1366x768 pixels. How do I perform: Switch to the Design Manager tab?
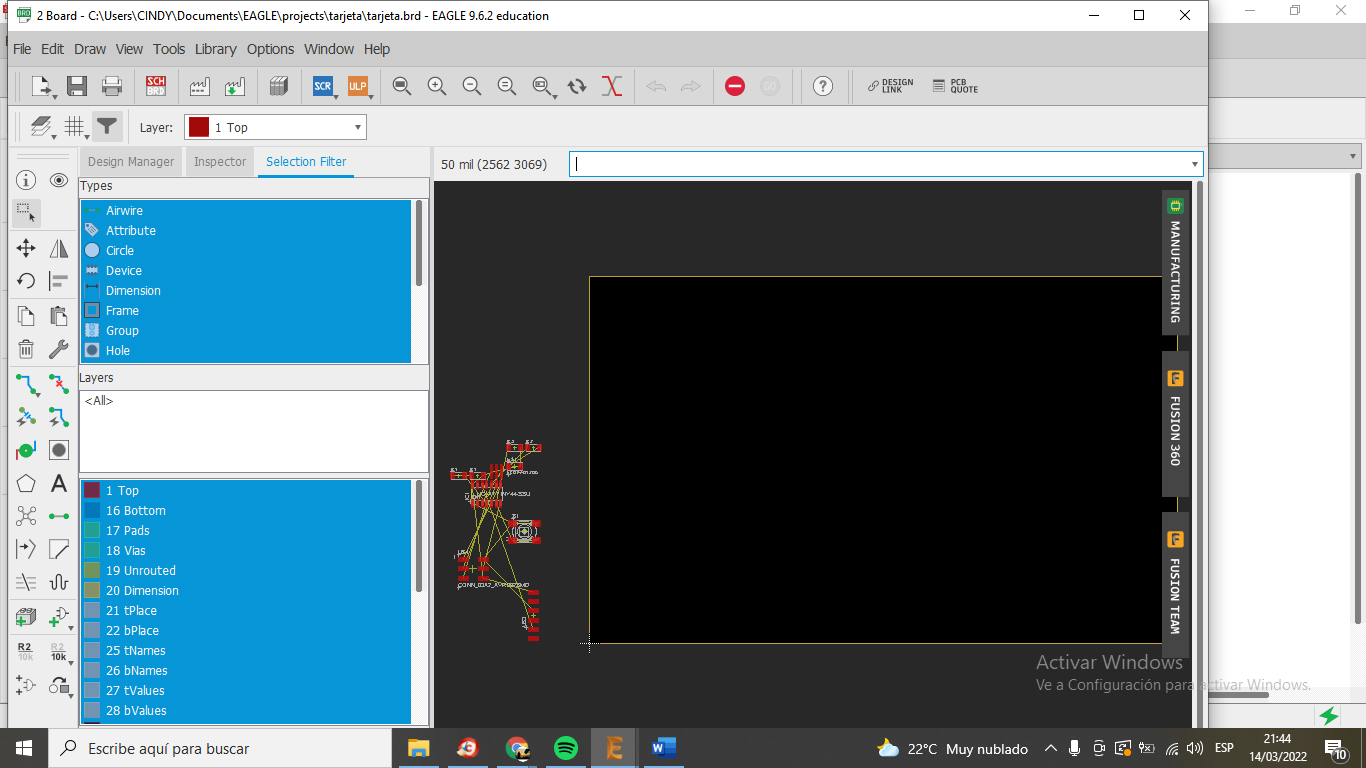pos(130,162)
